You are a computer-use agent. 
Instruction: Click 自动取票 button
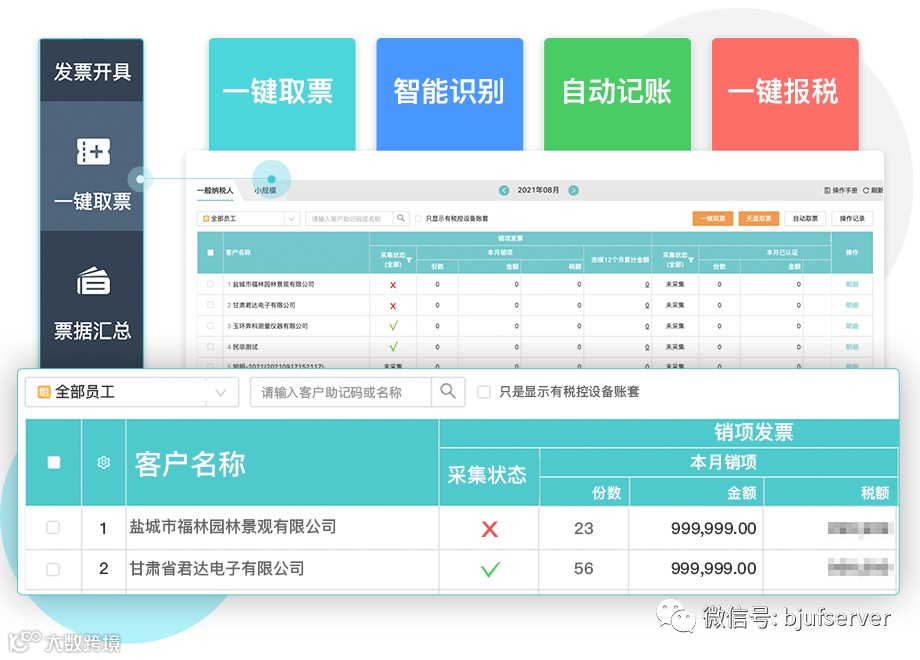pos(805,218)
